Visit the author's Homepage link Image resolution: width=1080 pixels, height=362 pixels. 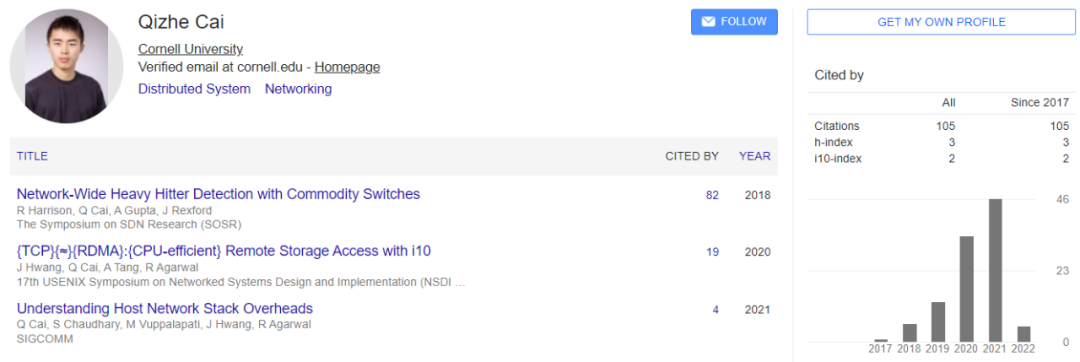[x=347, y=67]
